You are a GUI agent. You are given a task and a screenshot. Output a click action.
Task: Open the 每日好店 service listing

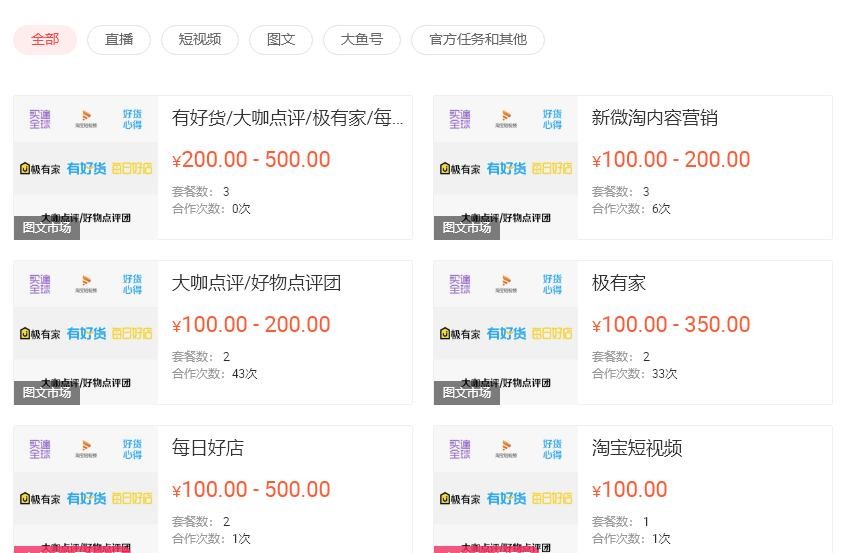pos(208,448)
